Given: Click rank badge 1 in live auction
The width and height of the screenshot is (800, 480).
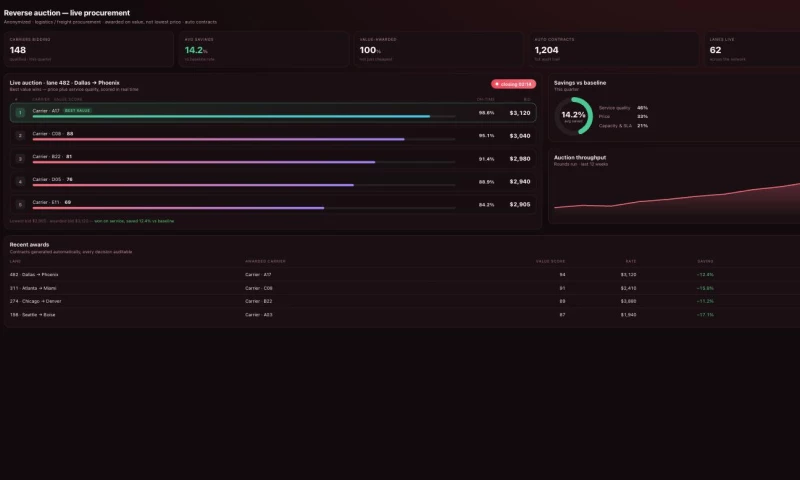Looking at the screenshot, I should tap(20, 113).
